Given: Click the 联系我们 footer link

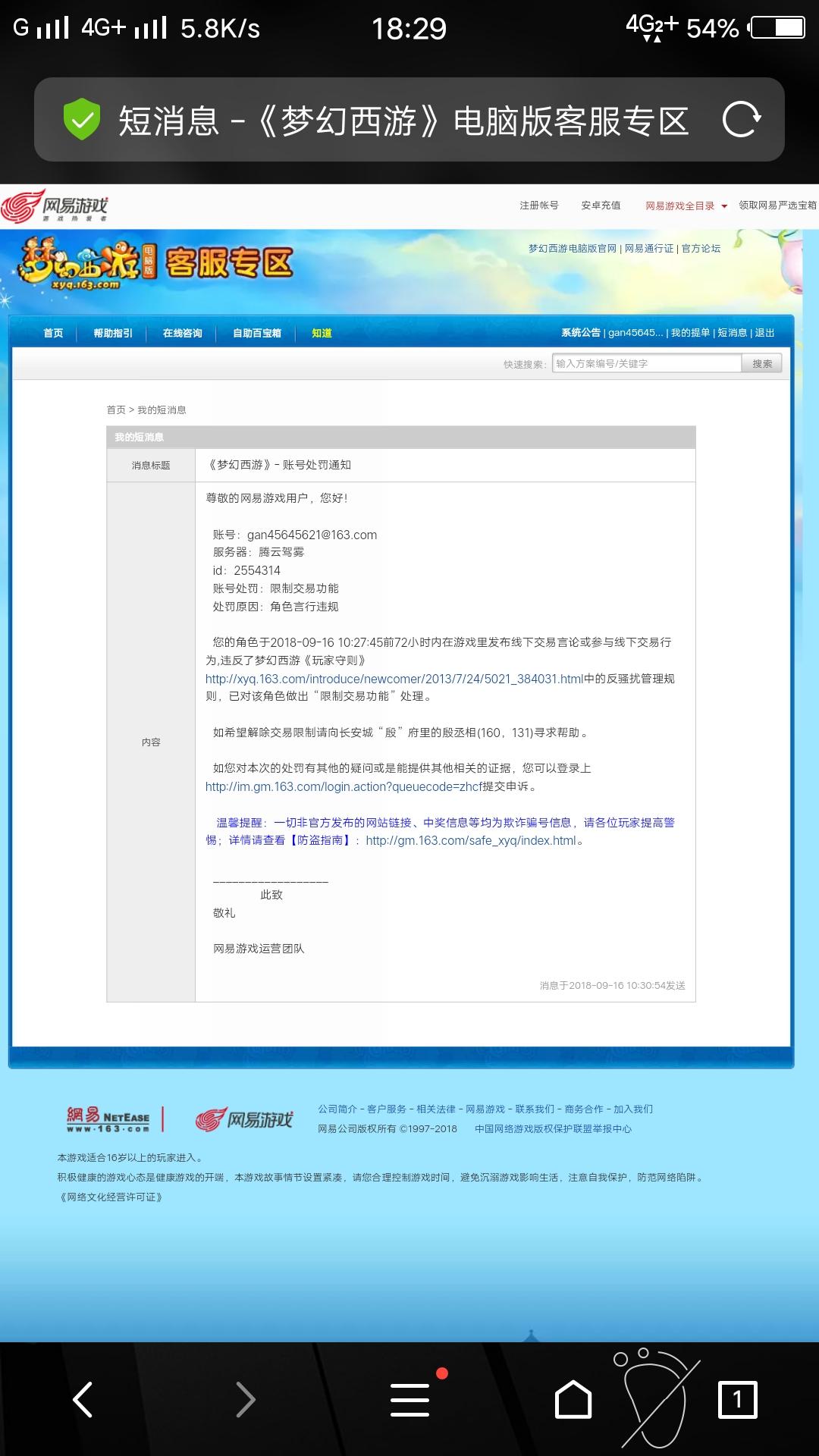Looking at the screenshot, I should point(535,1109).
